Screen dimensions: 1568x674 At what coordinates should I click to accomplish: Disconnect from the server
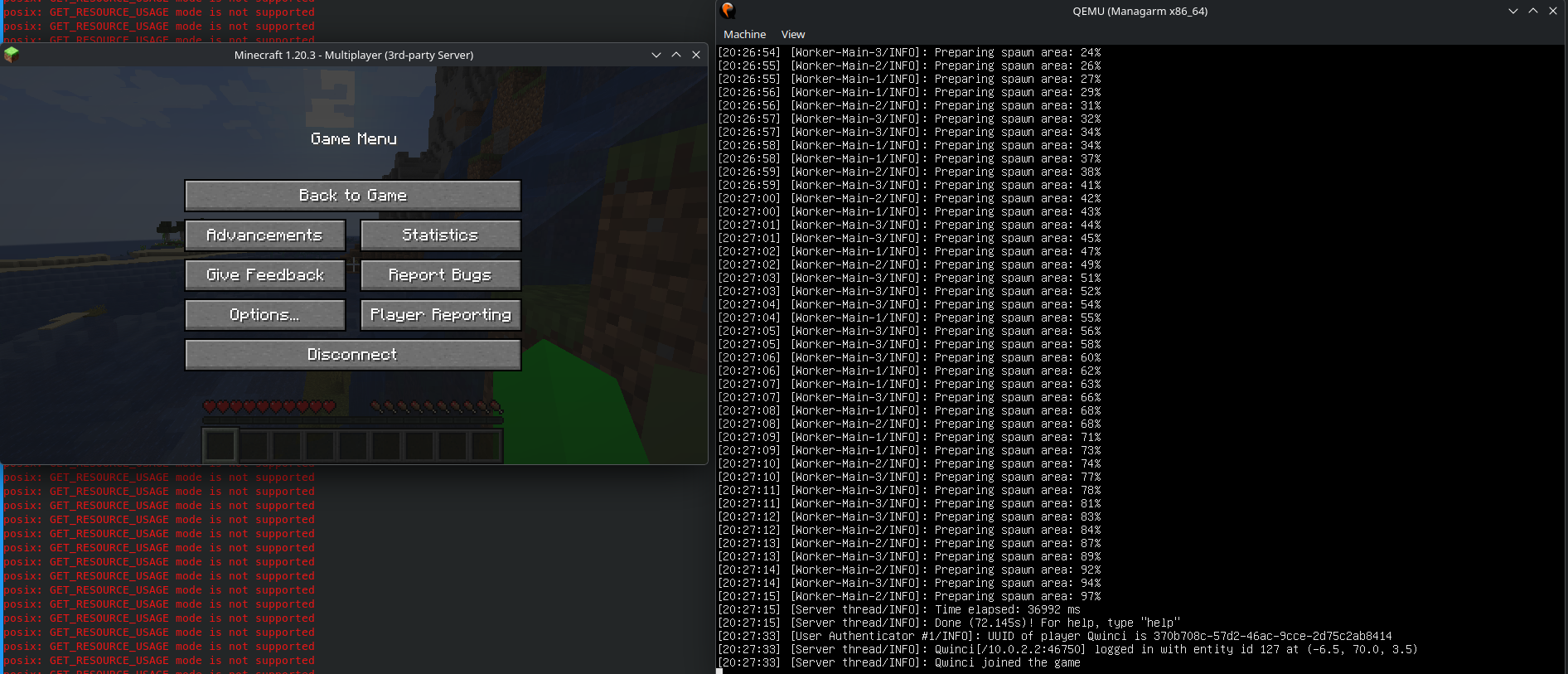[x=353, y=355]
